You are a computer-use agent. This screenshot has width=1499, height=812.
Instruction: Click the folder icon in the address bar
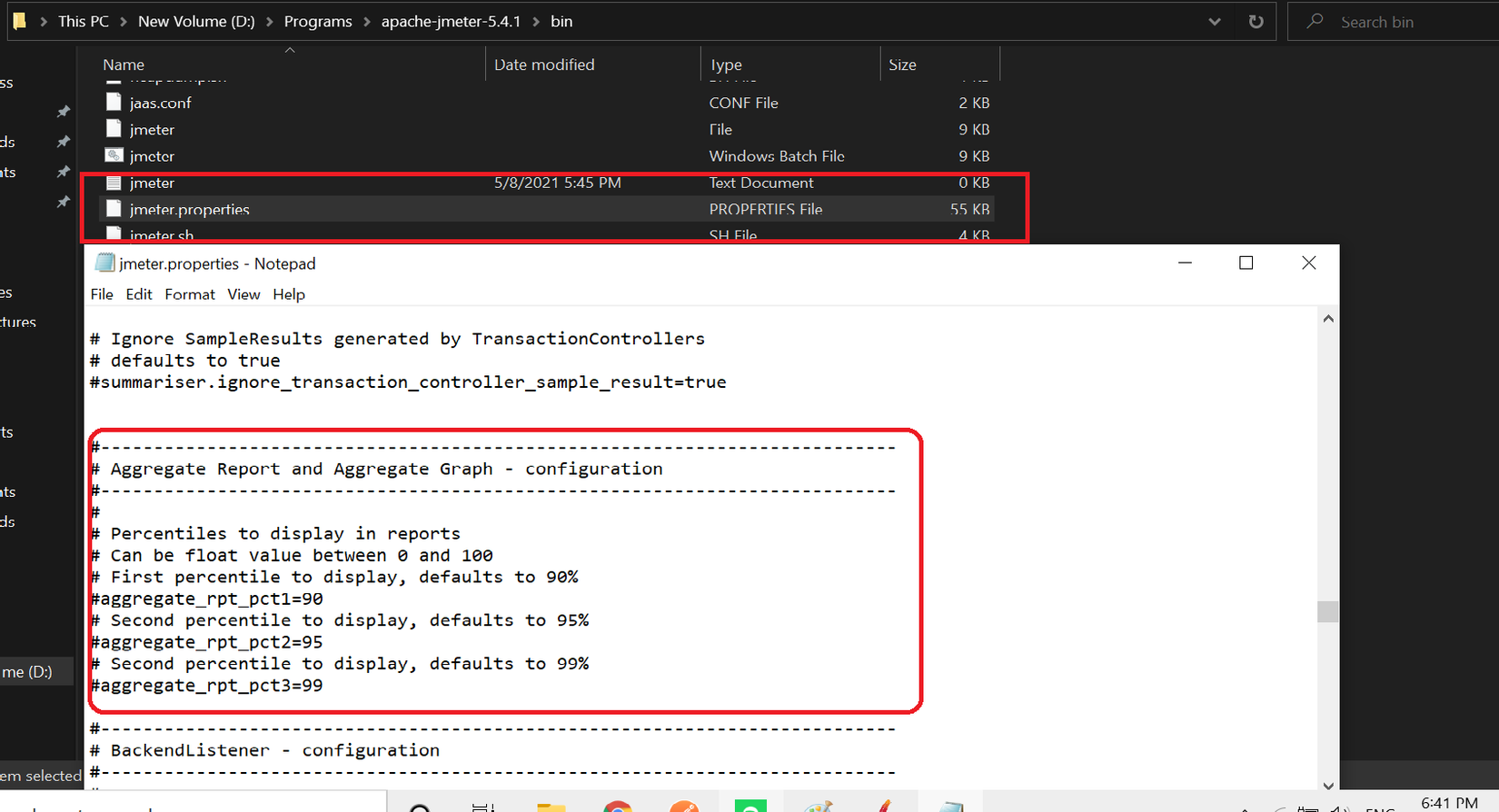click(19, 21)
